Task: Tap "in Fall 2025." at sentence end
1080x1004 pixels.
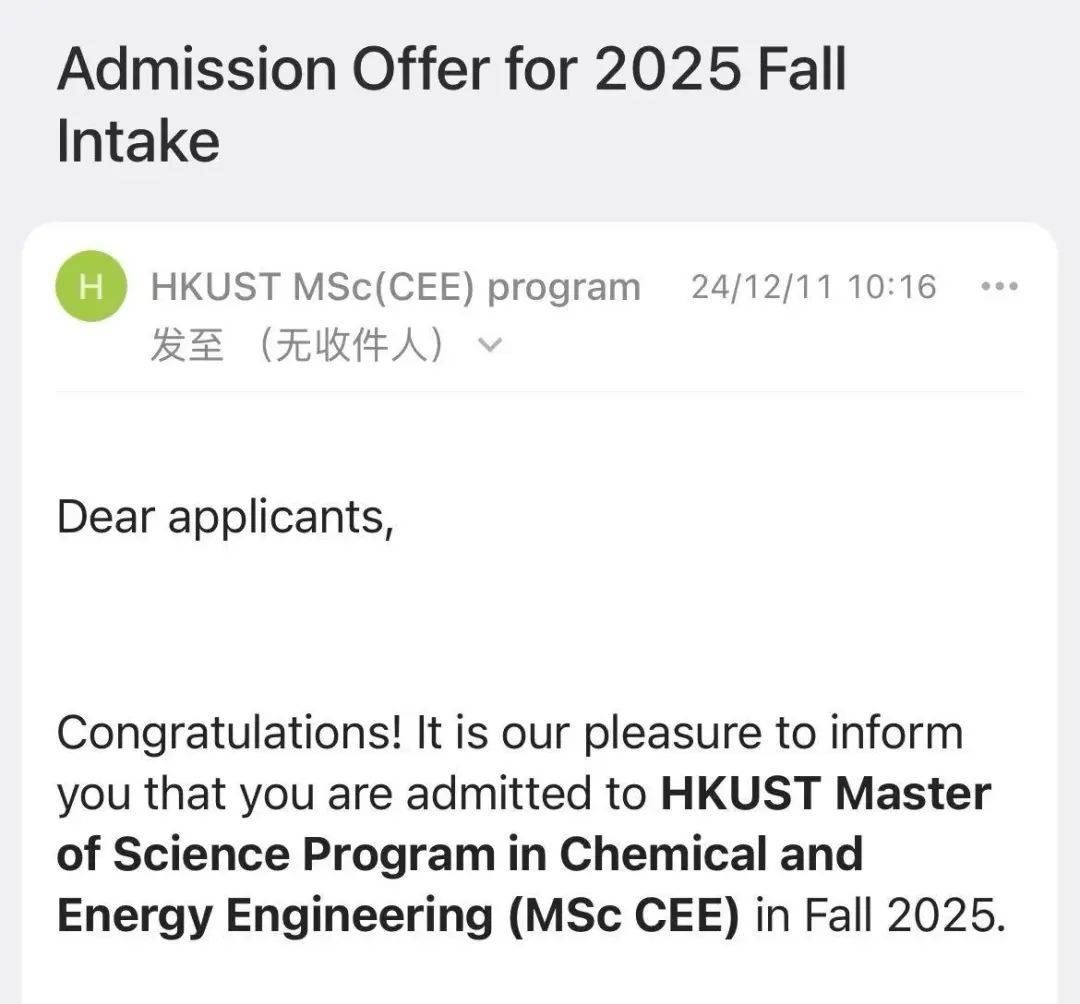Action: 879,917
